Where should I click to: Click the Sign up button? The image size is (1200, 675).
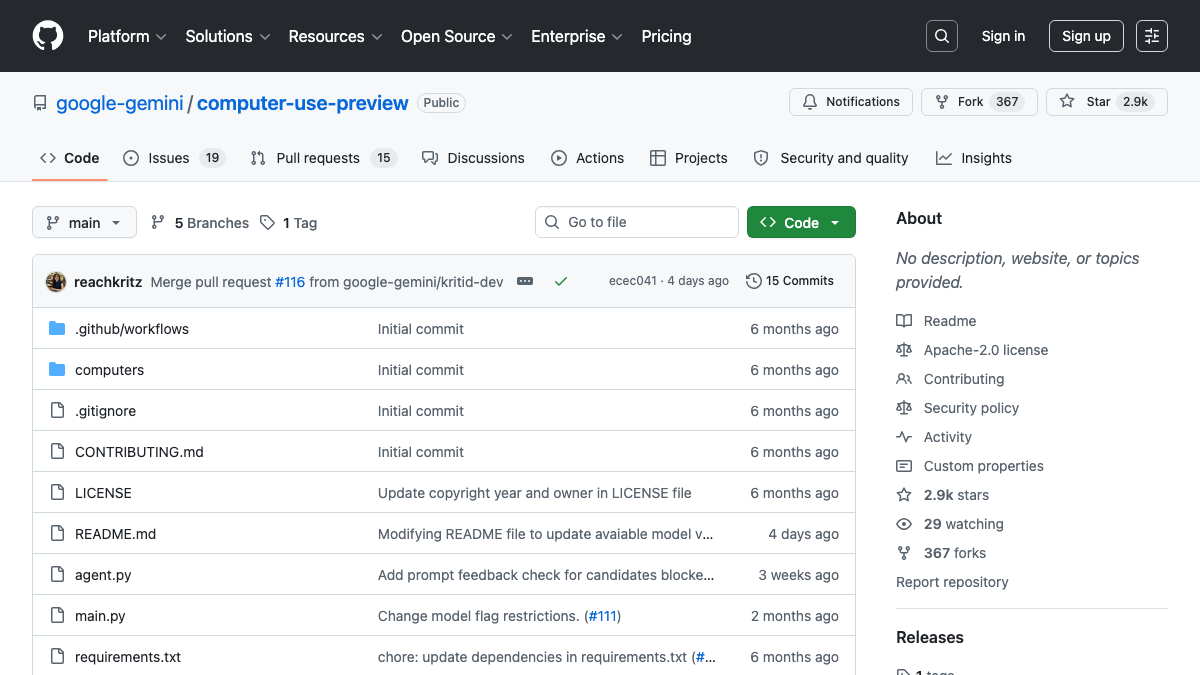point(1086,36)
